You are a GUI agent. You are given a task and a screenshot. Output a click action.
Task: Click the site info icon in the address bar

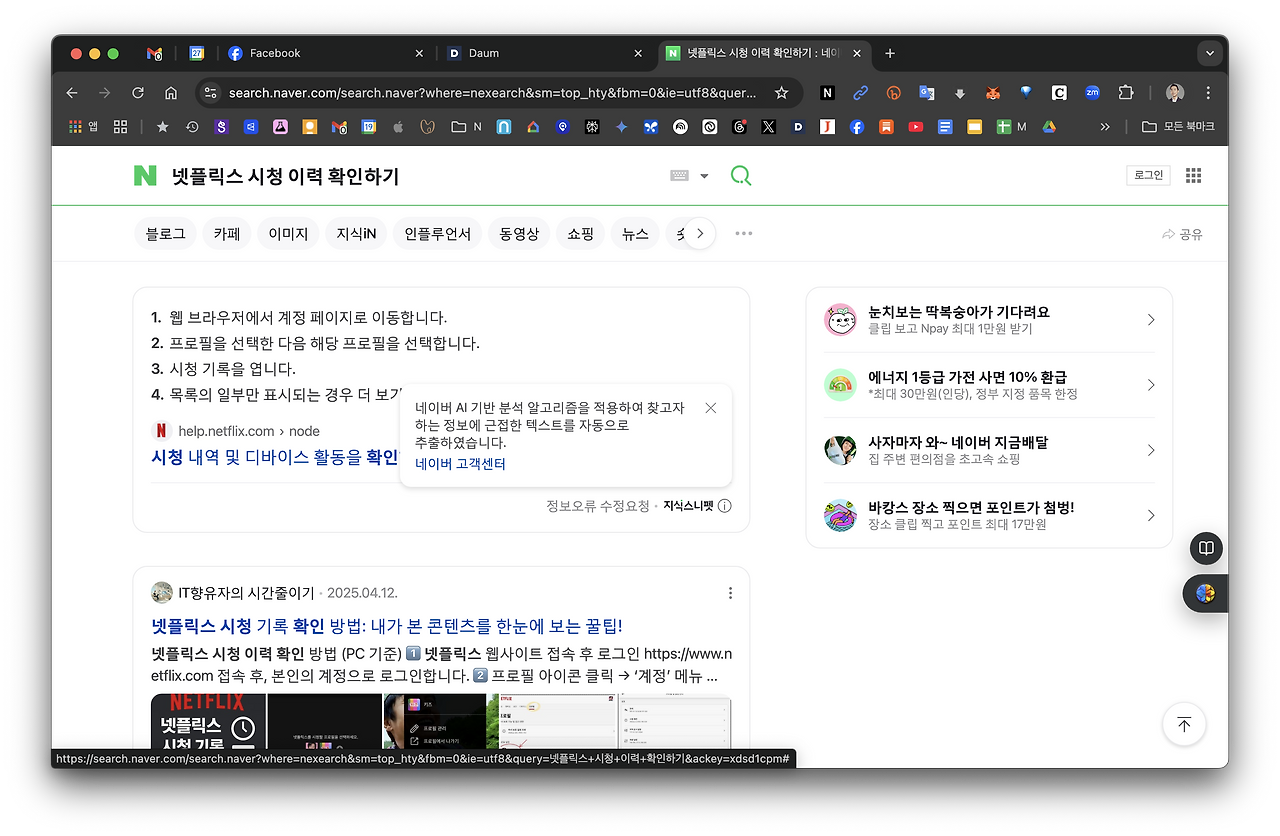210,93
